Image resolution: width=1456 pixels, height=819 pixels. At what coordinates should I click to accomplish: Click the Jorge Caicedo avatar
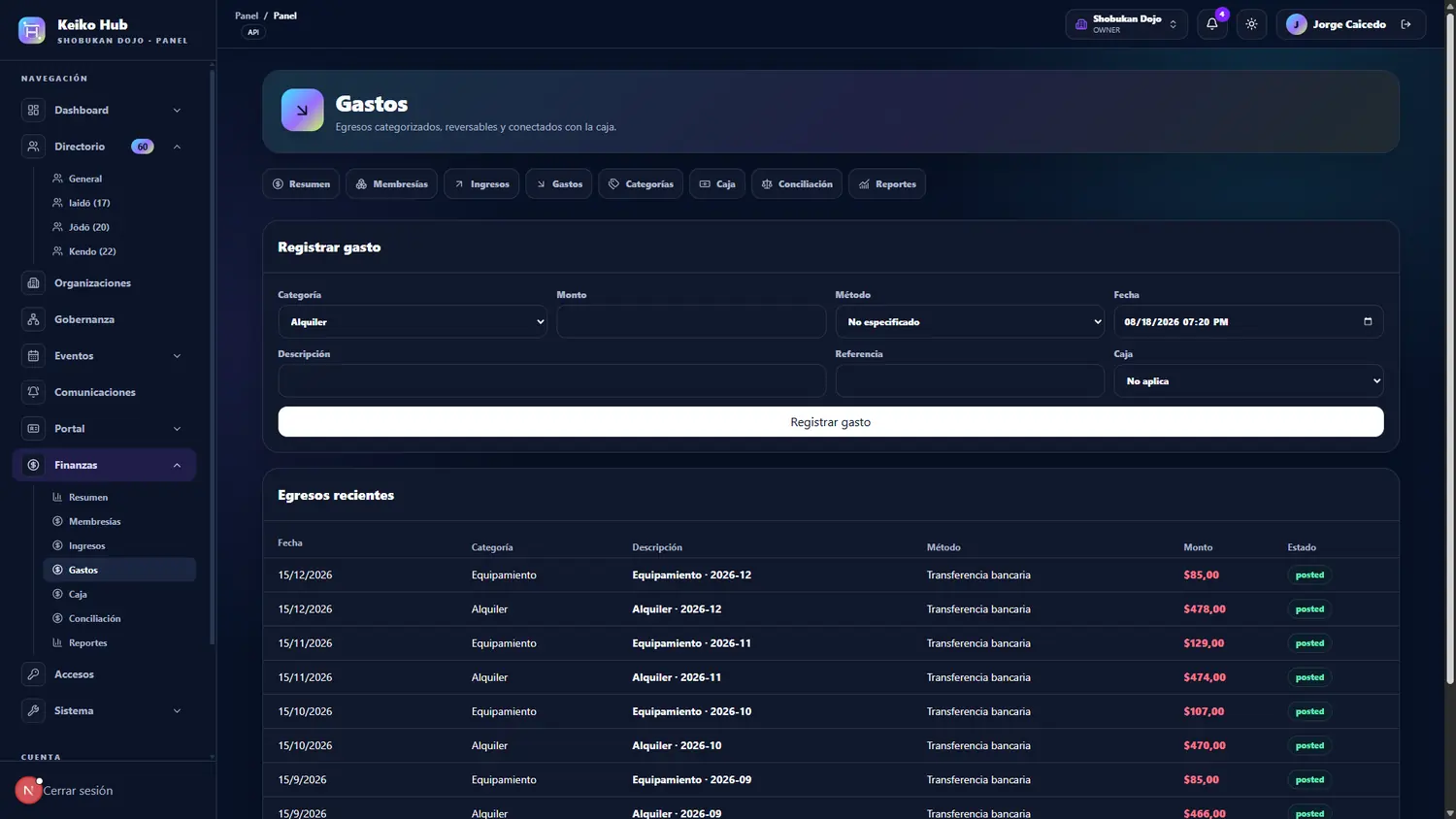point(1296,24)
